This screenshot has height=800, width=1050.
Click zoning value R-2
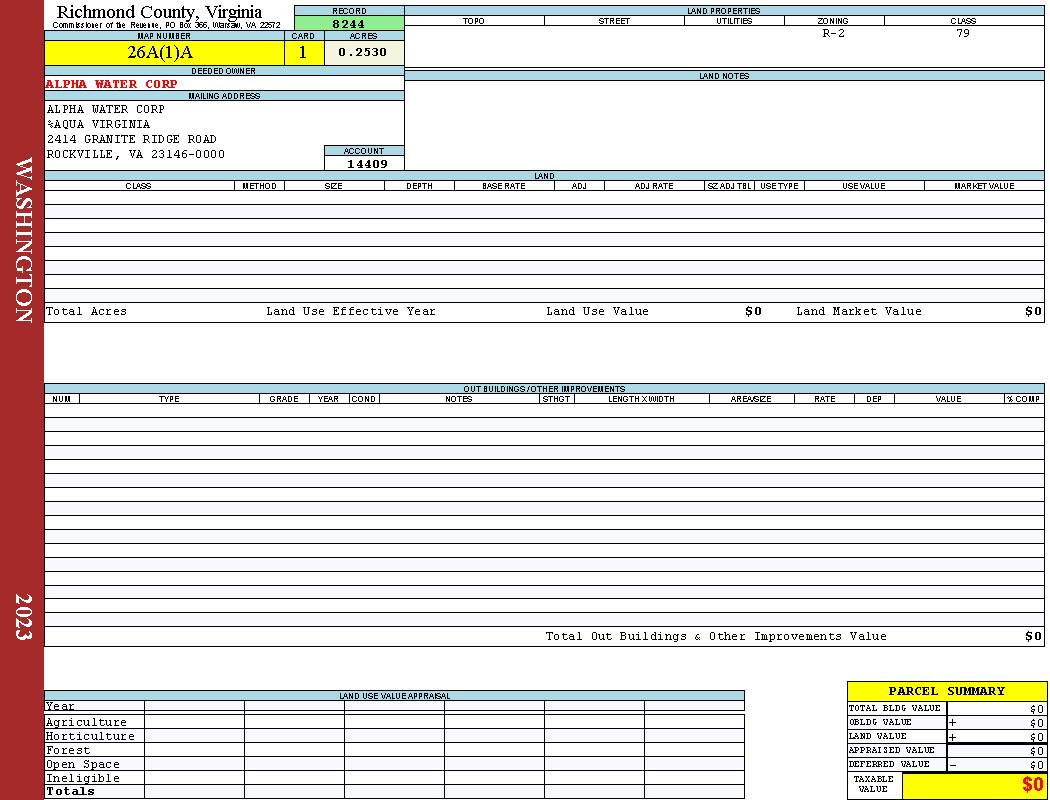(x=833, y=33)
